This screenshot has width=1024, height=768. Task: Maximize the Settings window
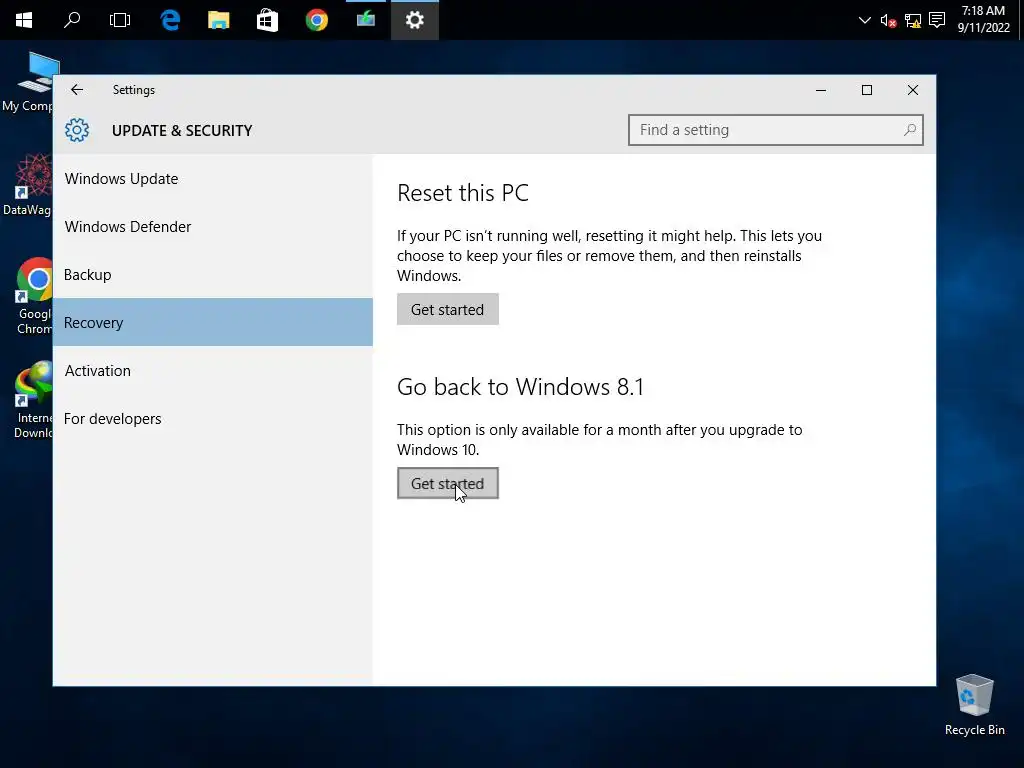[867, 90]
